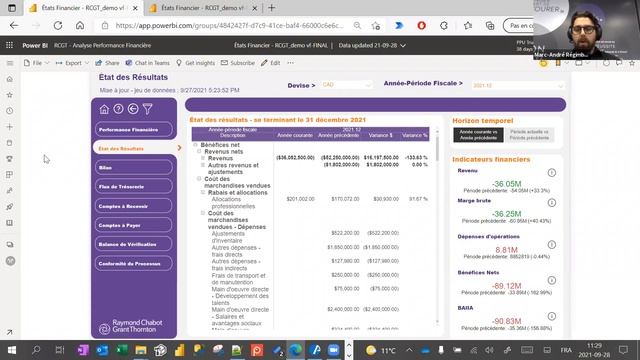Go to Bilan page
The height and width of the screenshot is (360, 640).
pos(134,168)
